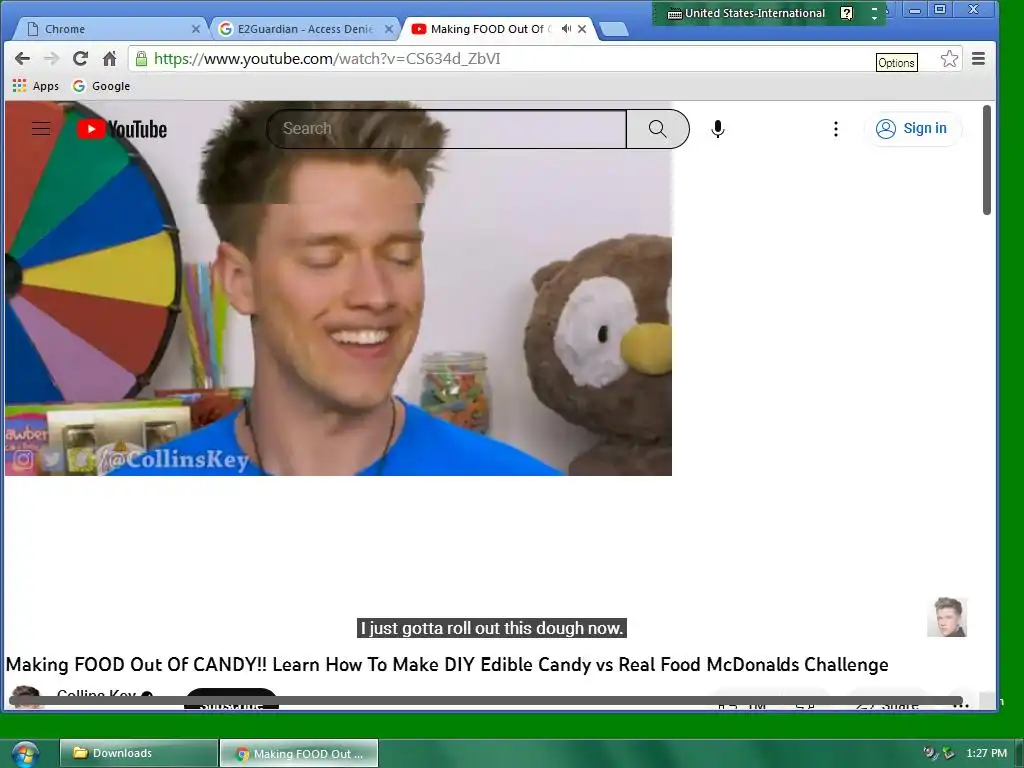Click the YouTube search magnifier button

point(658,129)
